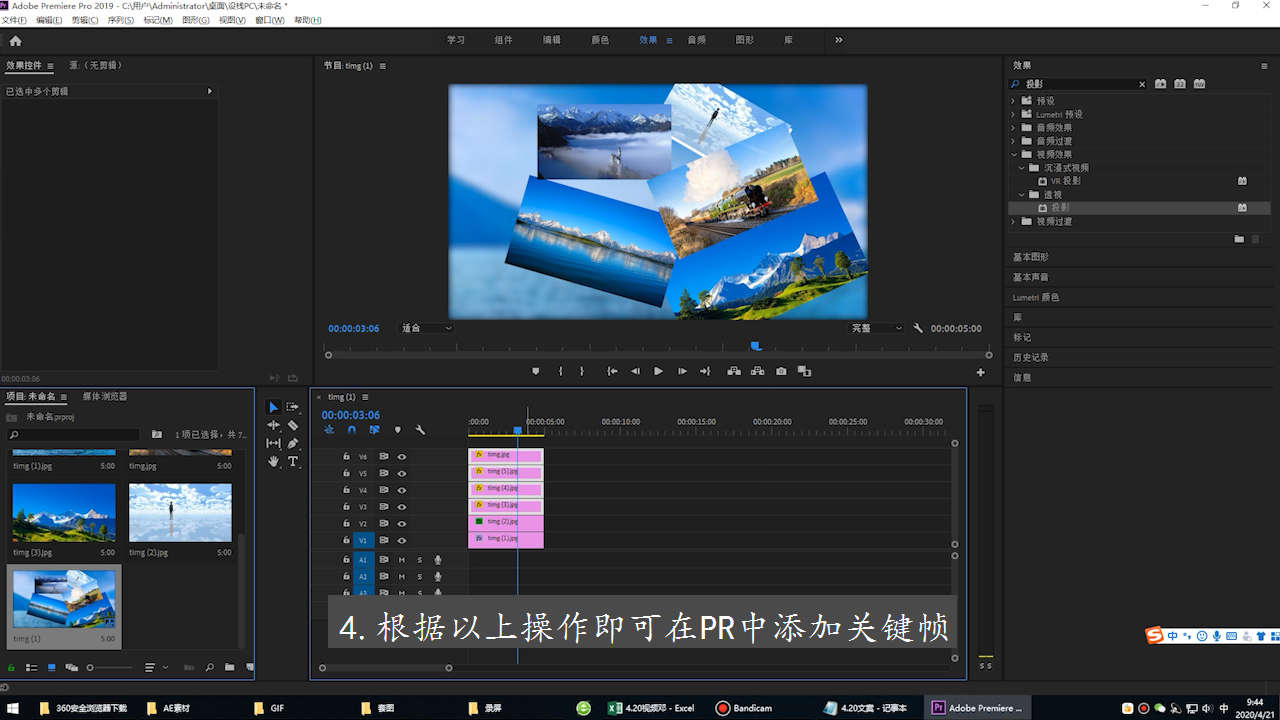Image resolution: width=1280 pixels, height=720 pixels.
Task: Open timeline display settings wrench
Action: pyautogui.click(x=420, y=430)
